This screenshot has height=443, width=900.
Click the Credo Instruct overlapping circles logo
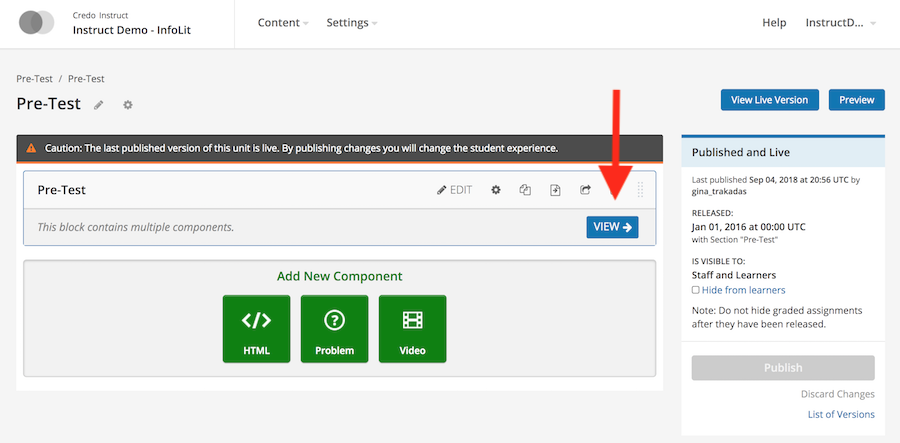pyautogui.click(x=36, y=23)
